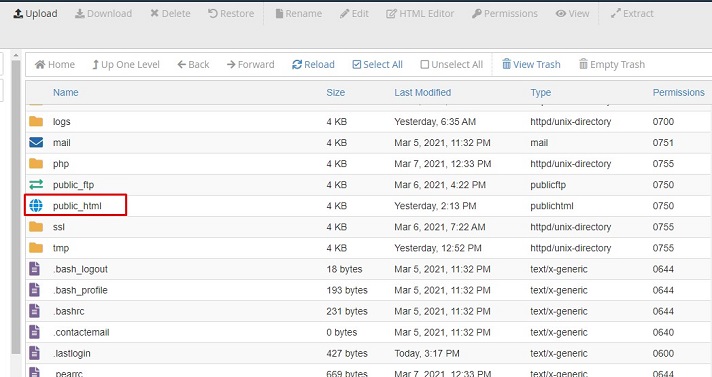Sort by Name column header
This screenshot has width=712, height=377.
[66, 93]
